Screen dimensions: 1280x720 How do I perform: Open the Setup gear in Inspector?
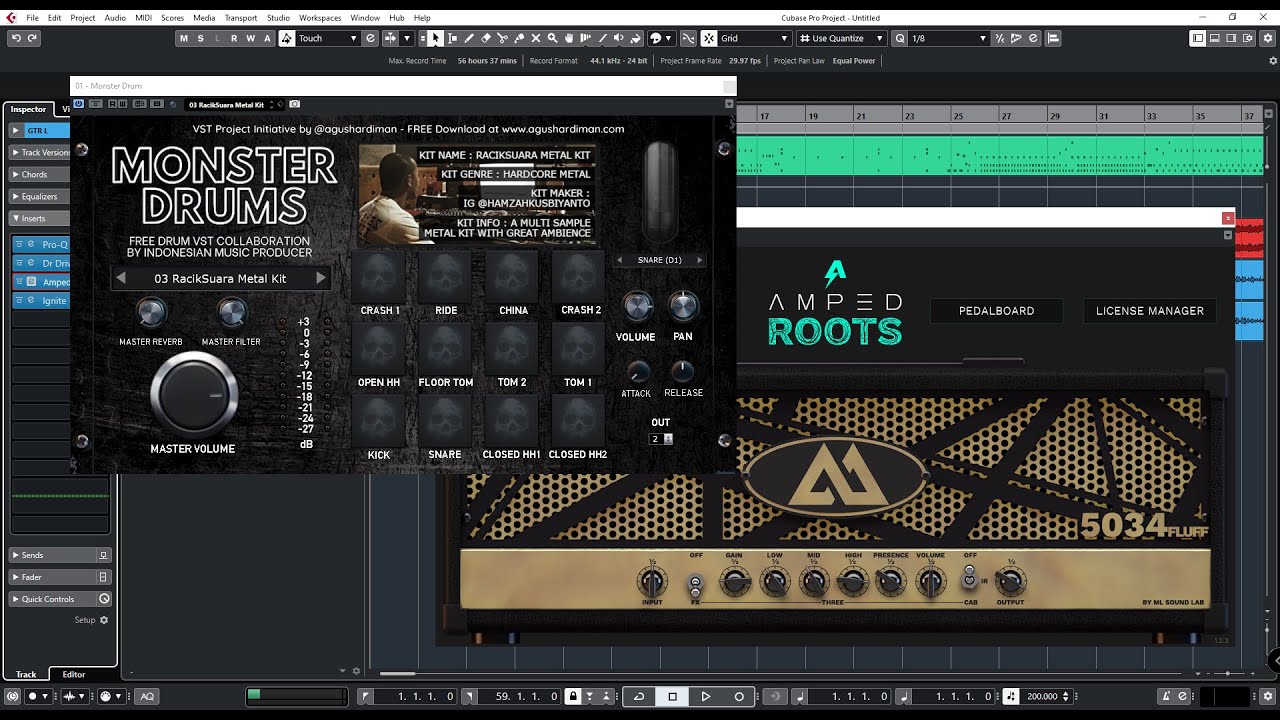point(103,620)
